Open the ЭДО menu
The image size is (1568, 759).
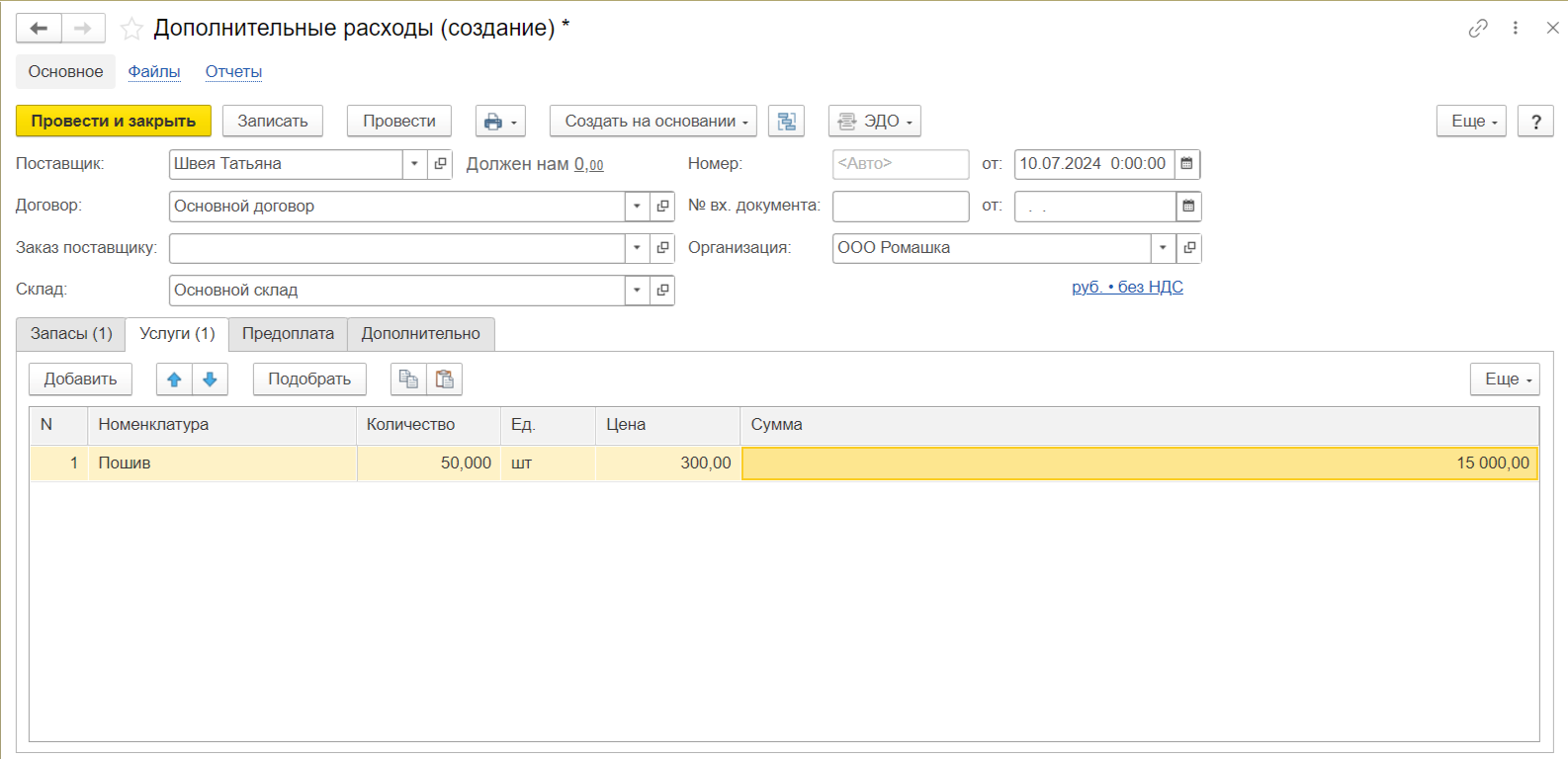pyautogui.click(x=875, y=121)
